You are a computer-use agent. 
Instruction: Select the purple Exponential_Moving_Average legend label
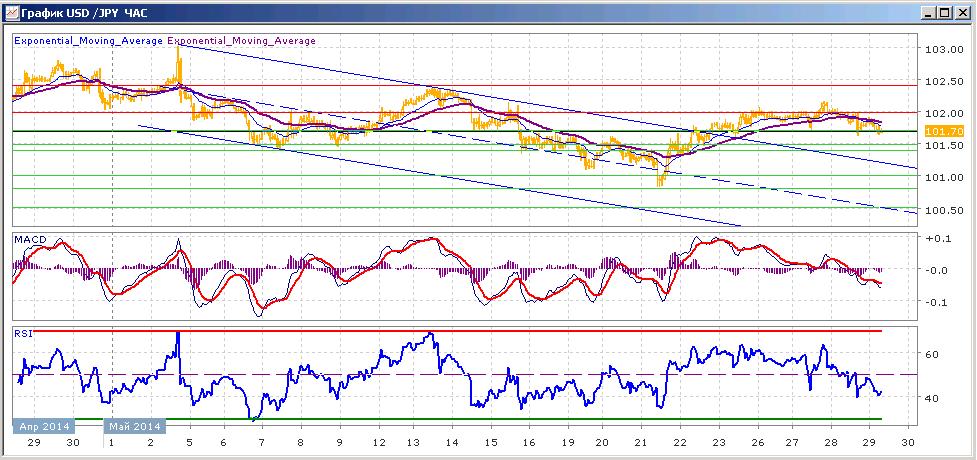point(242,41)
